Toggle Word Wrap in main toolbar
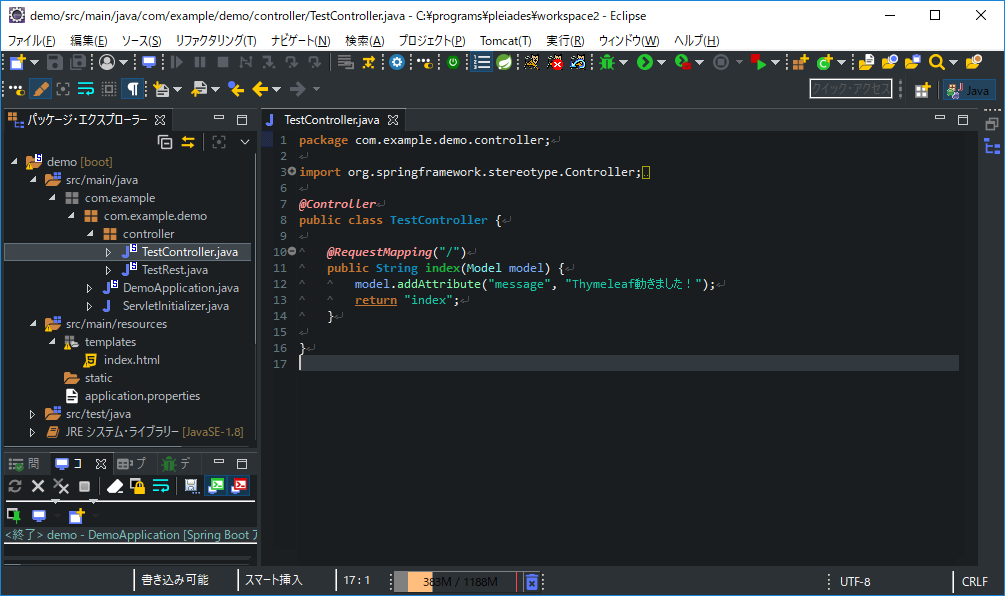 tap(86, 89)
